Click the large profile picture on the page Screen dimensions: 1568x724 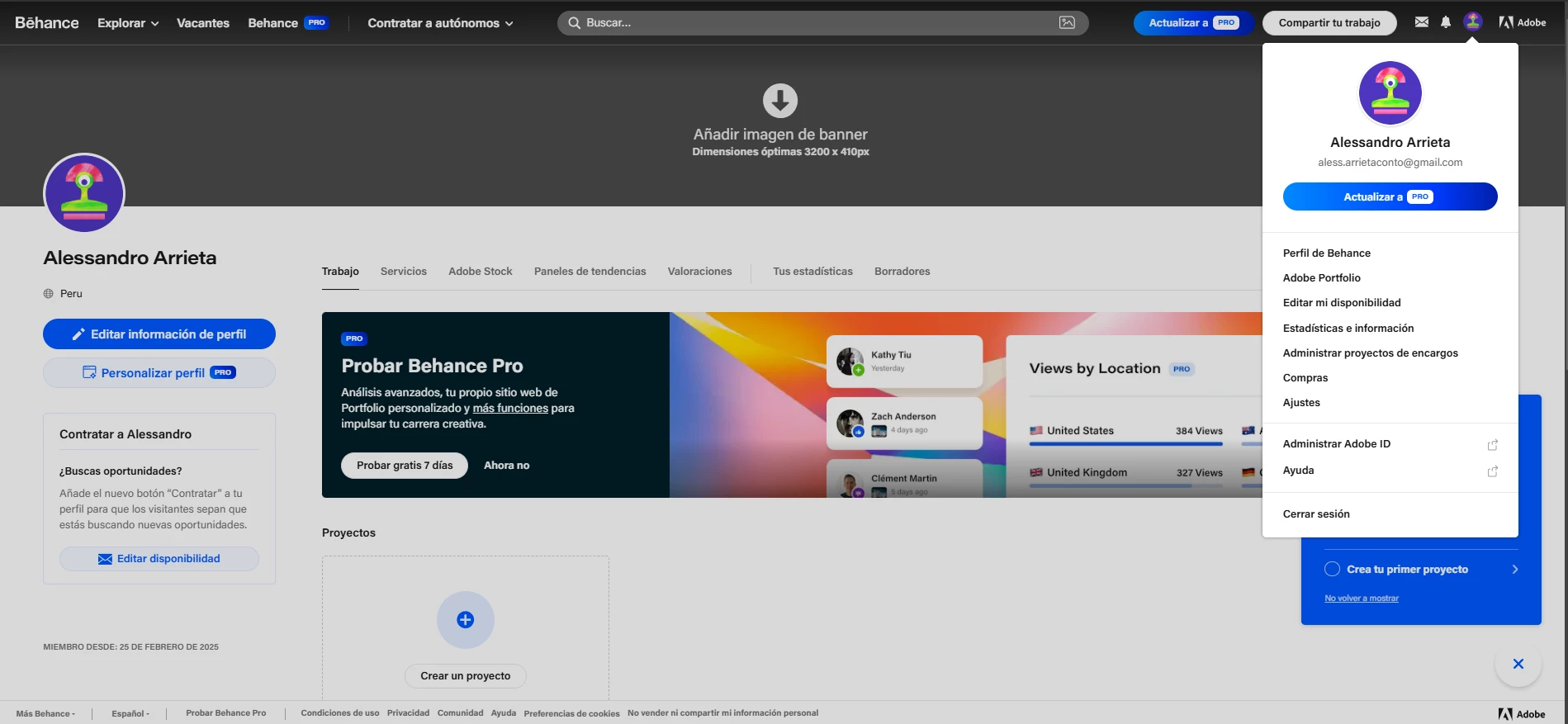tap(84, 194)
